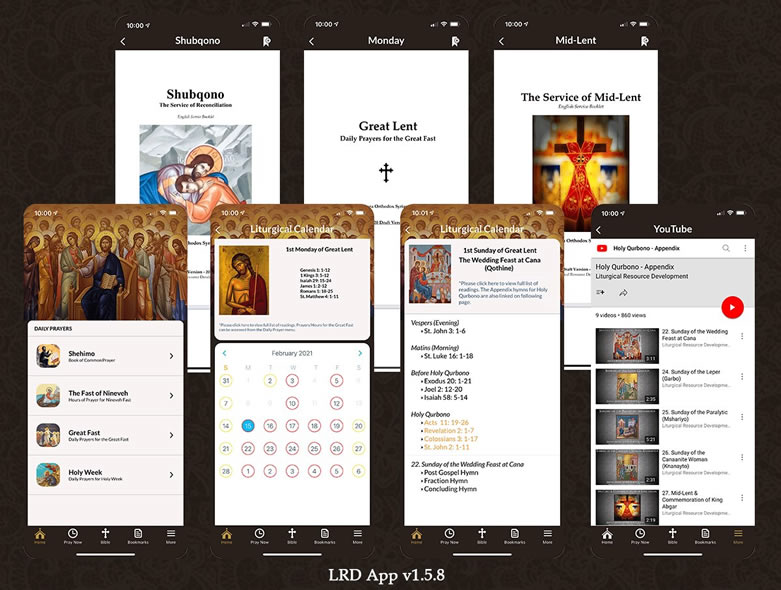The width and height of the screenshot is (781, 590).
Task: Tap back arrow on Shubqono screen
Action: click(x=123, y=41)
